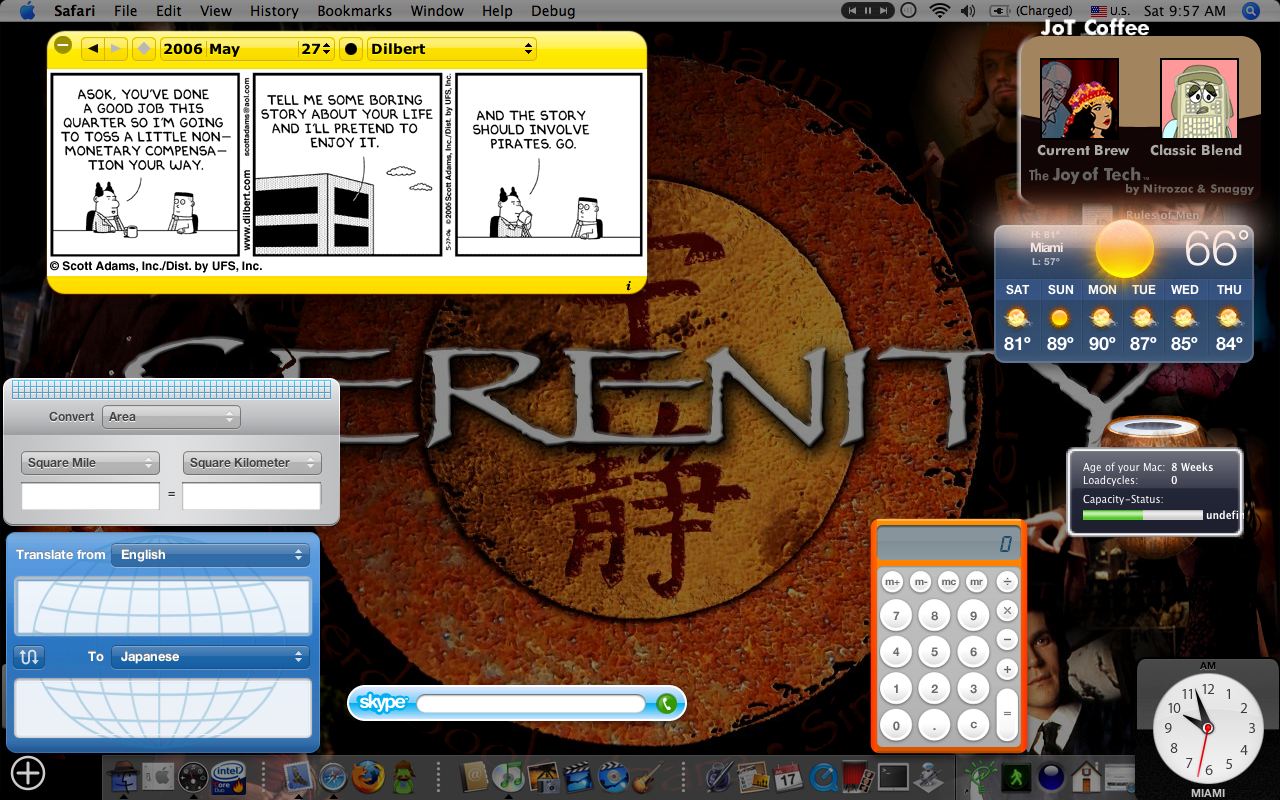Click the Miami weather sun icon
Screen dimensions: 1280x800
tap(1124, 248)
